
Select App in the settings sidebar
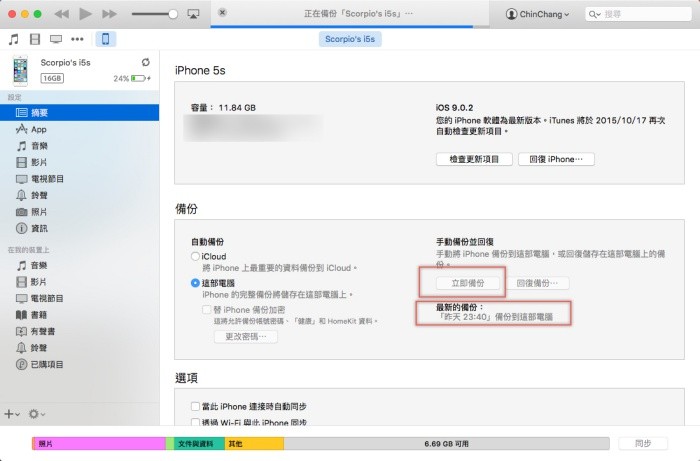pos(39,130)
